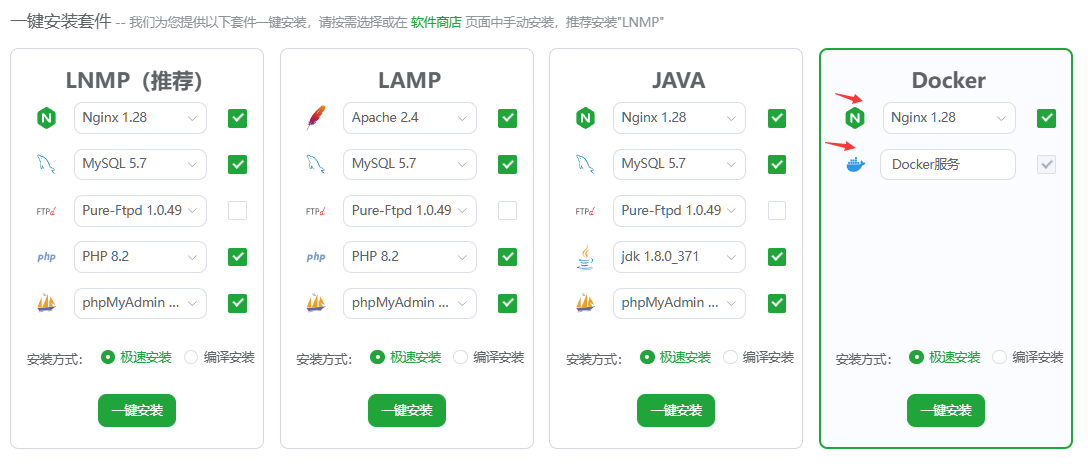Uncheck Apache 2.4 in LAMP panel
The height and width of the screenshot is (466, 1088).
point(507,118)
